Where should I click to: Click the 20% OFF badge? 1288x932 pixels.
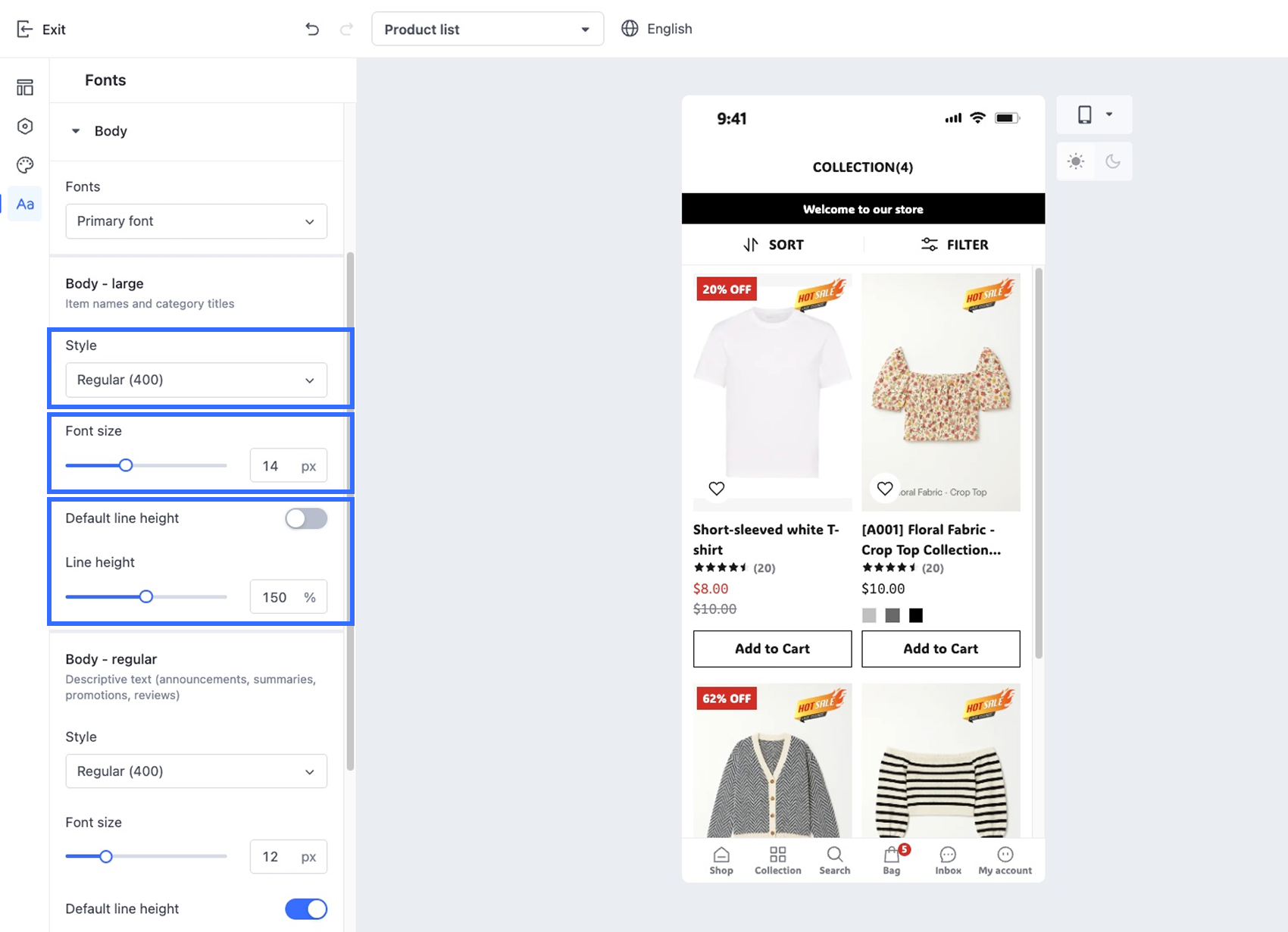point(727,289)
